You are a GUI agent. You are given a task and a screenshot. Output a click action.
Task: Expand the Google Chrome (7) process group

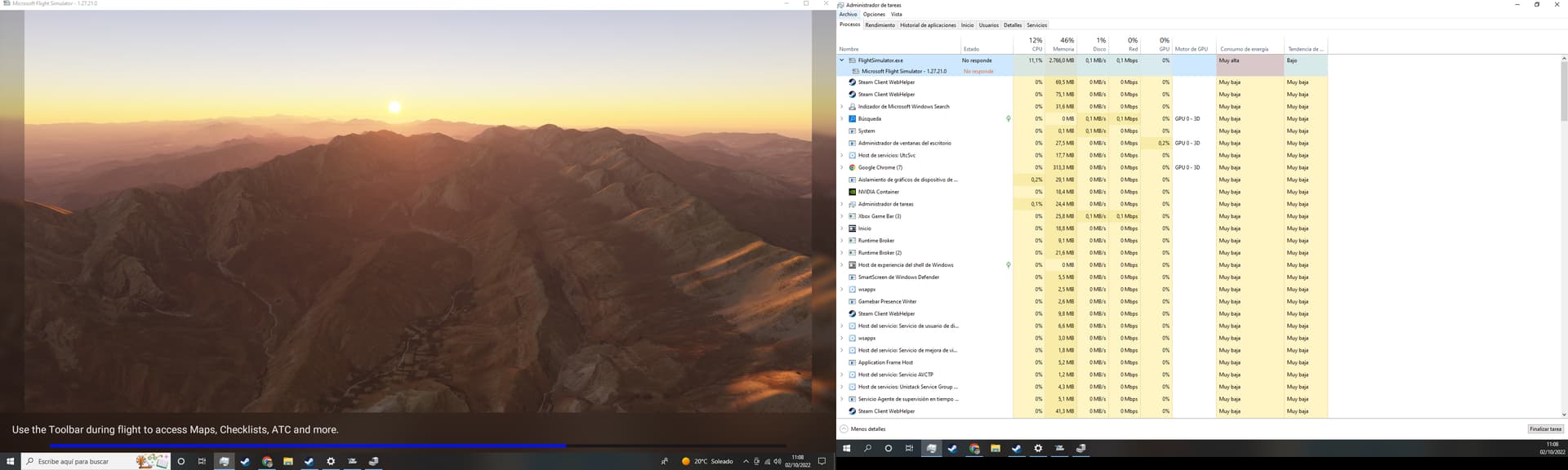coord(842,167)
